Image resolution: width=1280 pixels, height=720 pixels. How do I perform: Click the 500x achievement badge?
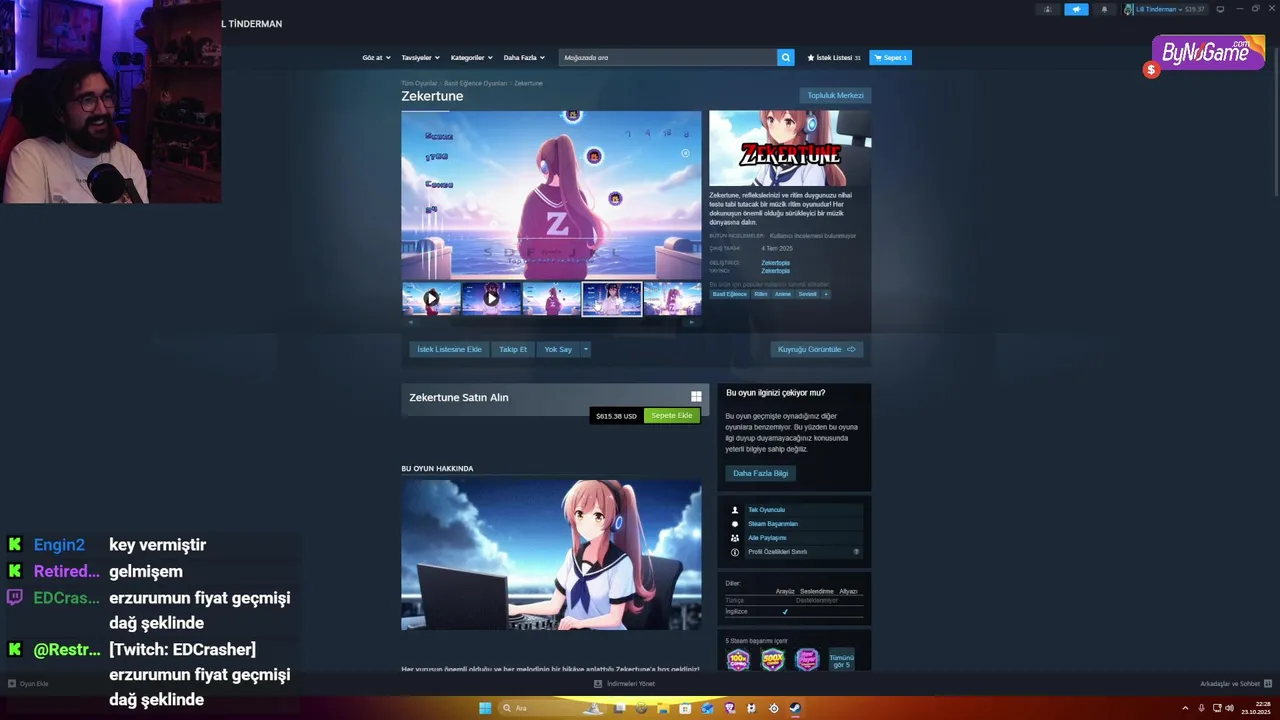click(x=772, y=660)
